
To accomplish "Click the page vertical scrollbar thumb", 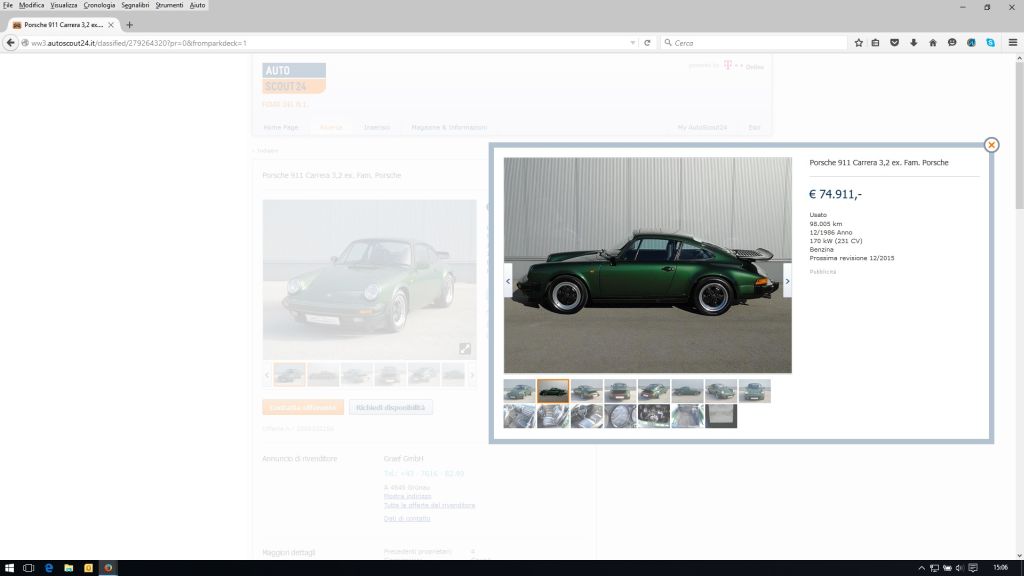I will pyautogui.click(x=1019, y=136).
